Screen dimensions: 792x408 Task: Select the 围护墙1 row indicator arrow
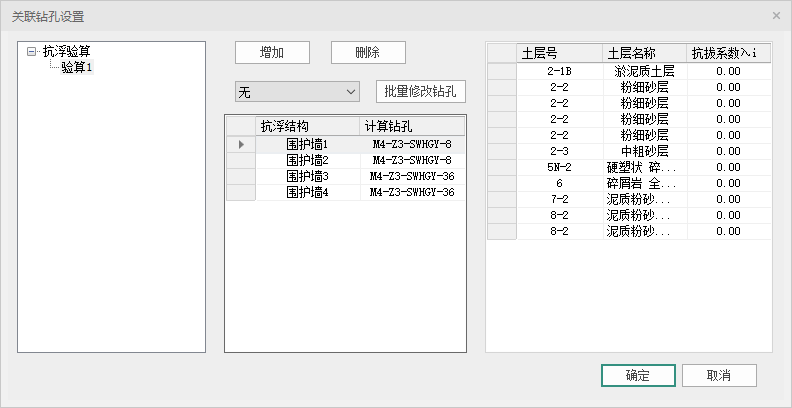pos(240,145)
